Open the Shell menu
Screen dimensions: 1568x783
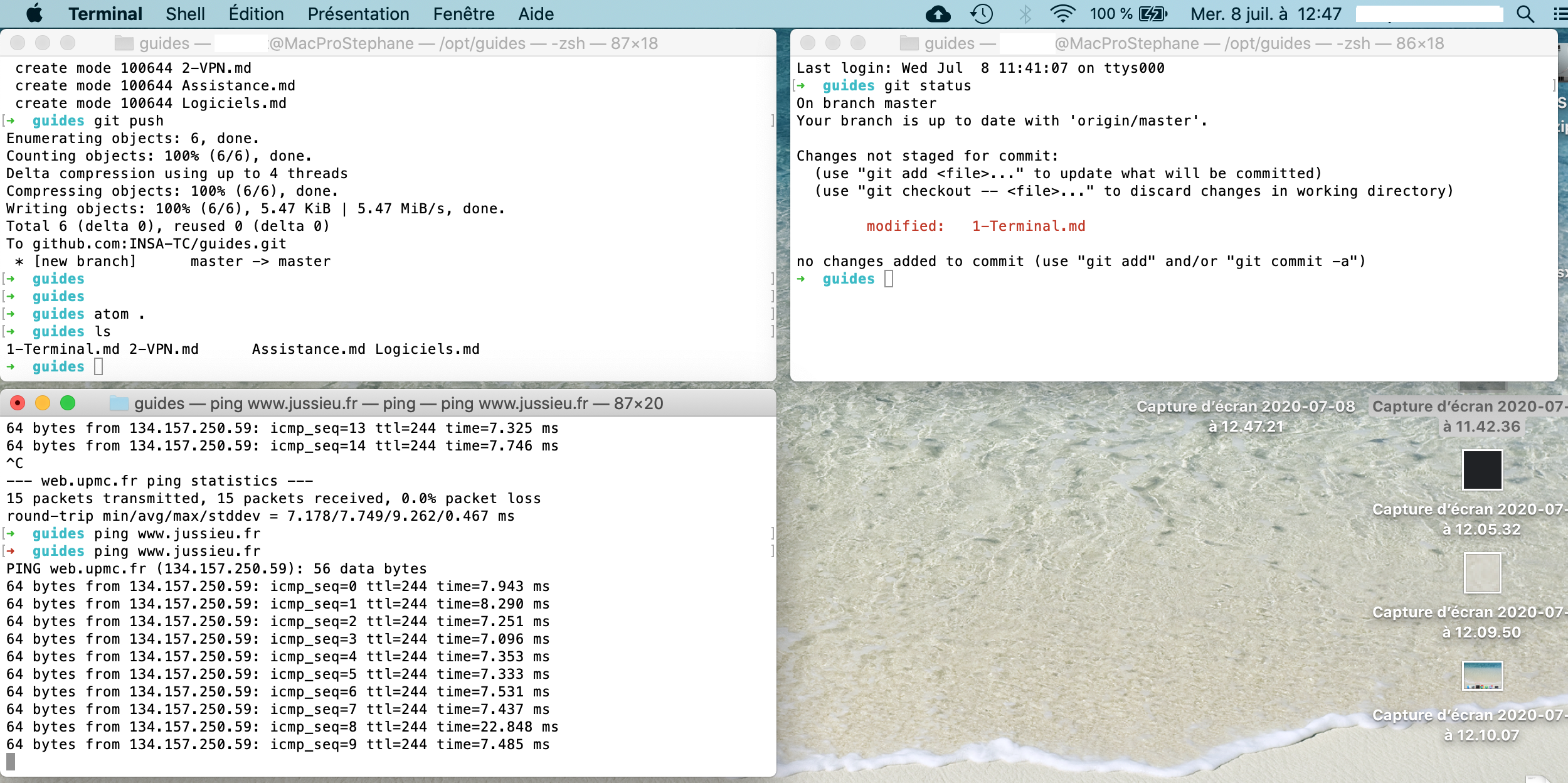(185, 14)
